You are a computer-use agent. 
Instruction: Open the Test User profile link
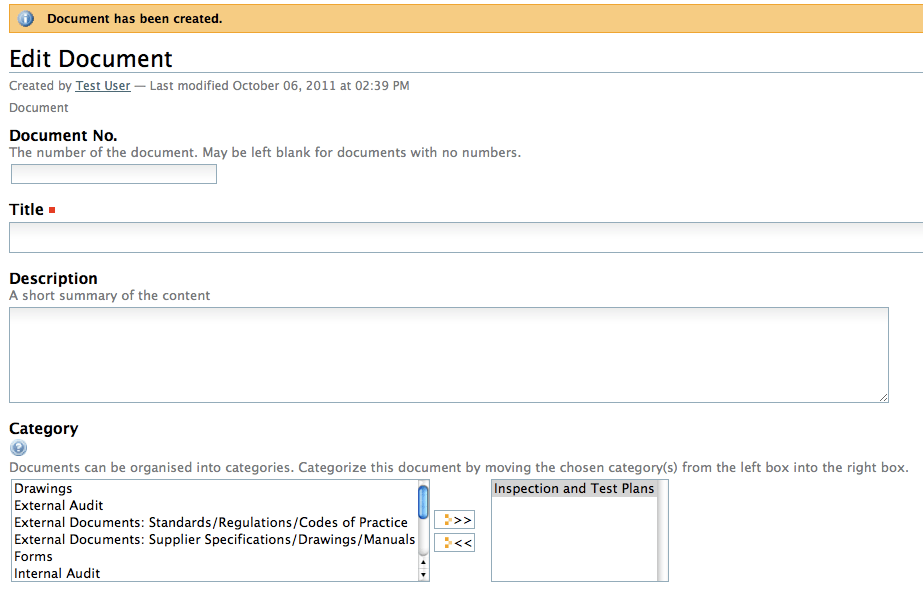103,86
